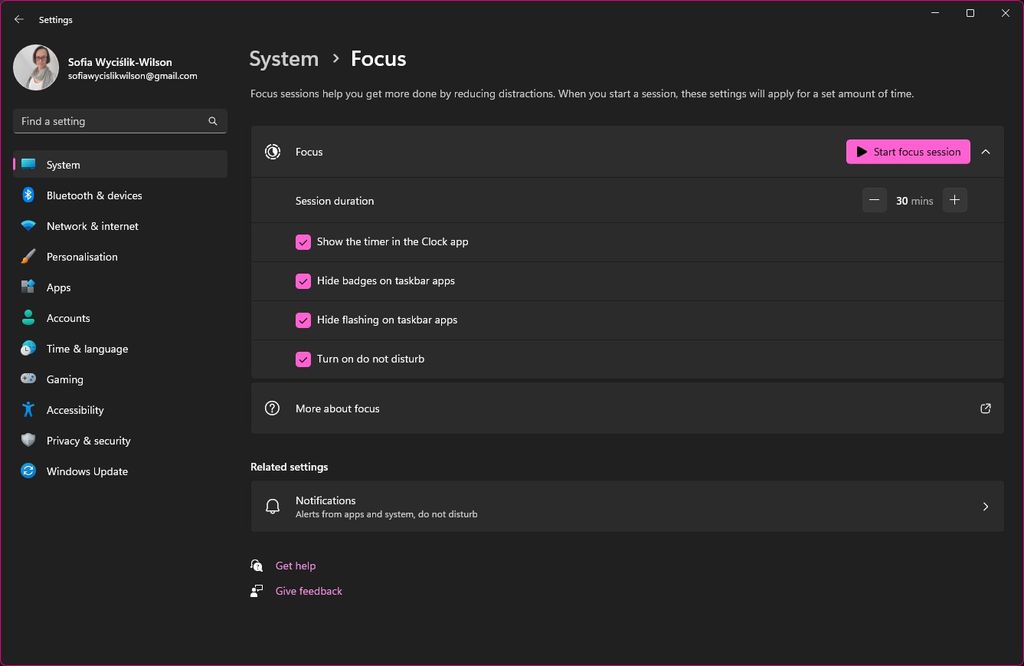
Task: Click the Privacy & security shield icon
Action: [27, 440]
